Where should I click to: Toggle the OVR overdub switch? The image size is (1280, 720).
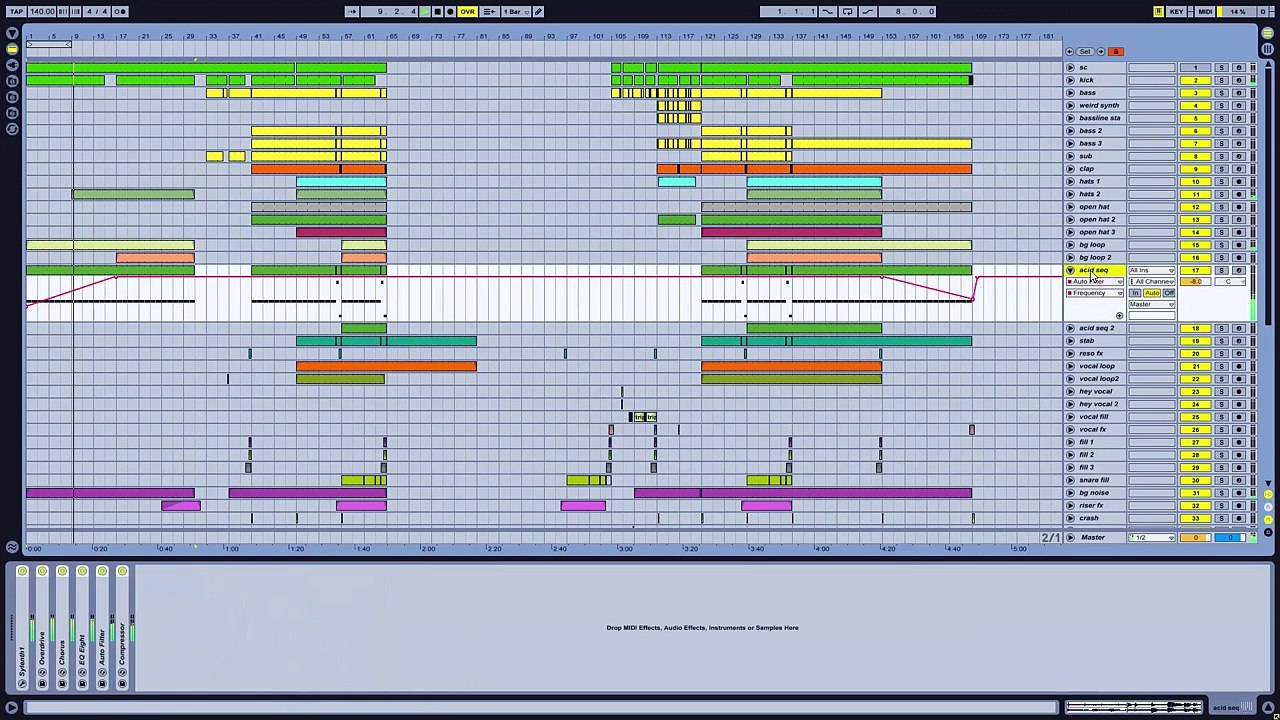click(x=467, y=11)
